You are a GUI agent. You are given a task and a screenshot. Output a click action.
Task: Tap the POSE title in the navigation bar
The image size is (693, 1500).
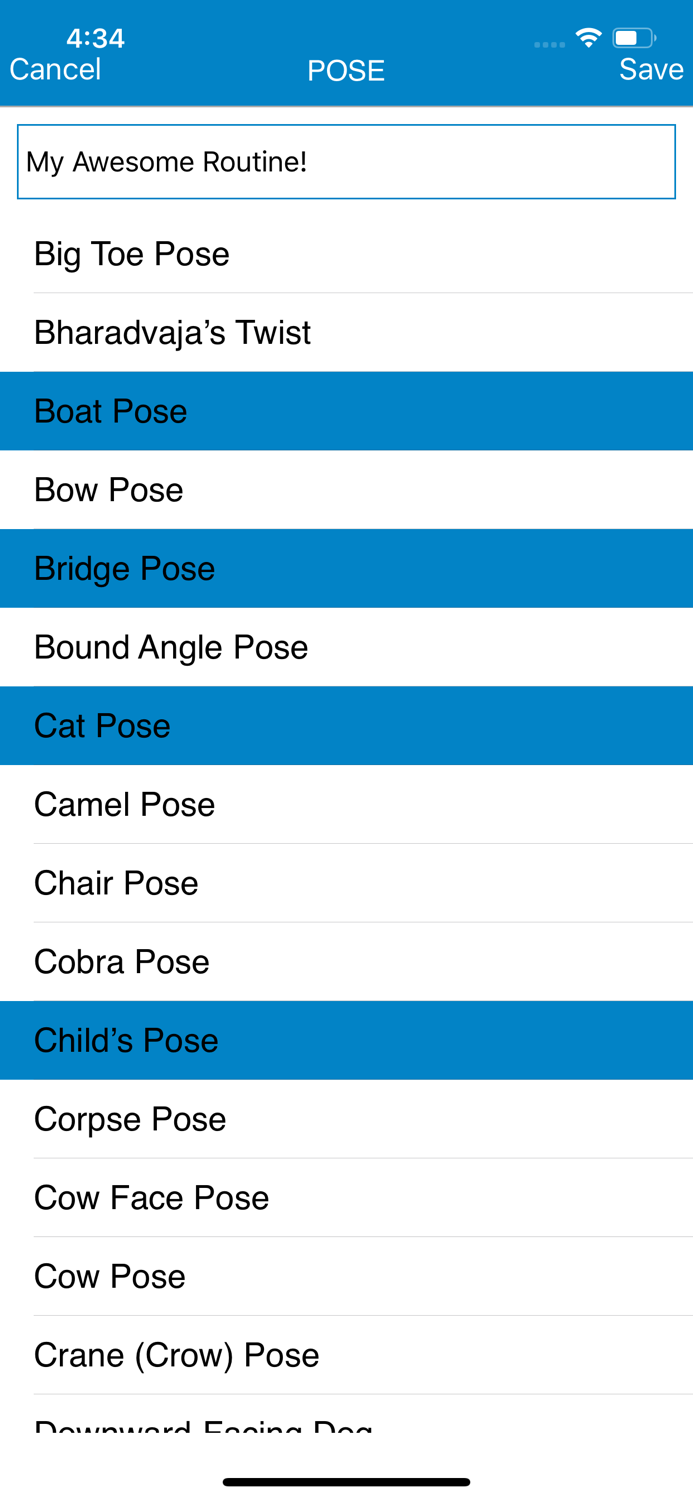(x=346, y=70)
